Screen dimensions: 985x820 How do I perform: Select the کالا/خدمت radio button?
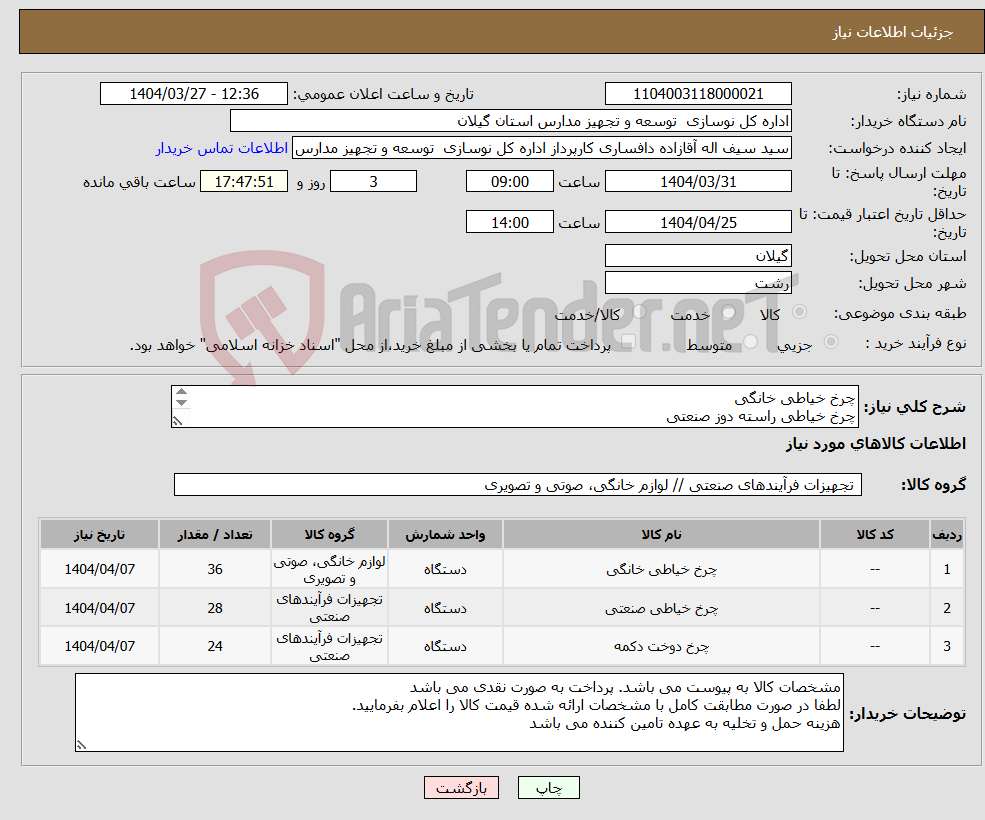coord(639,312)
